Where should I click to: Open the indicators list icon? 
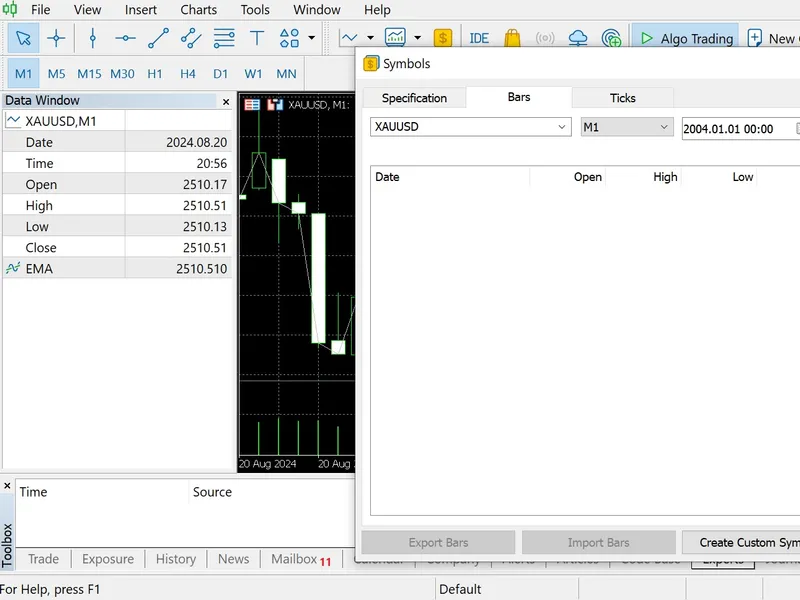tap(395, 37)
